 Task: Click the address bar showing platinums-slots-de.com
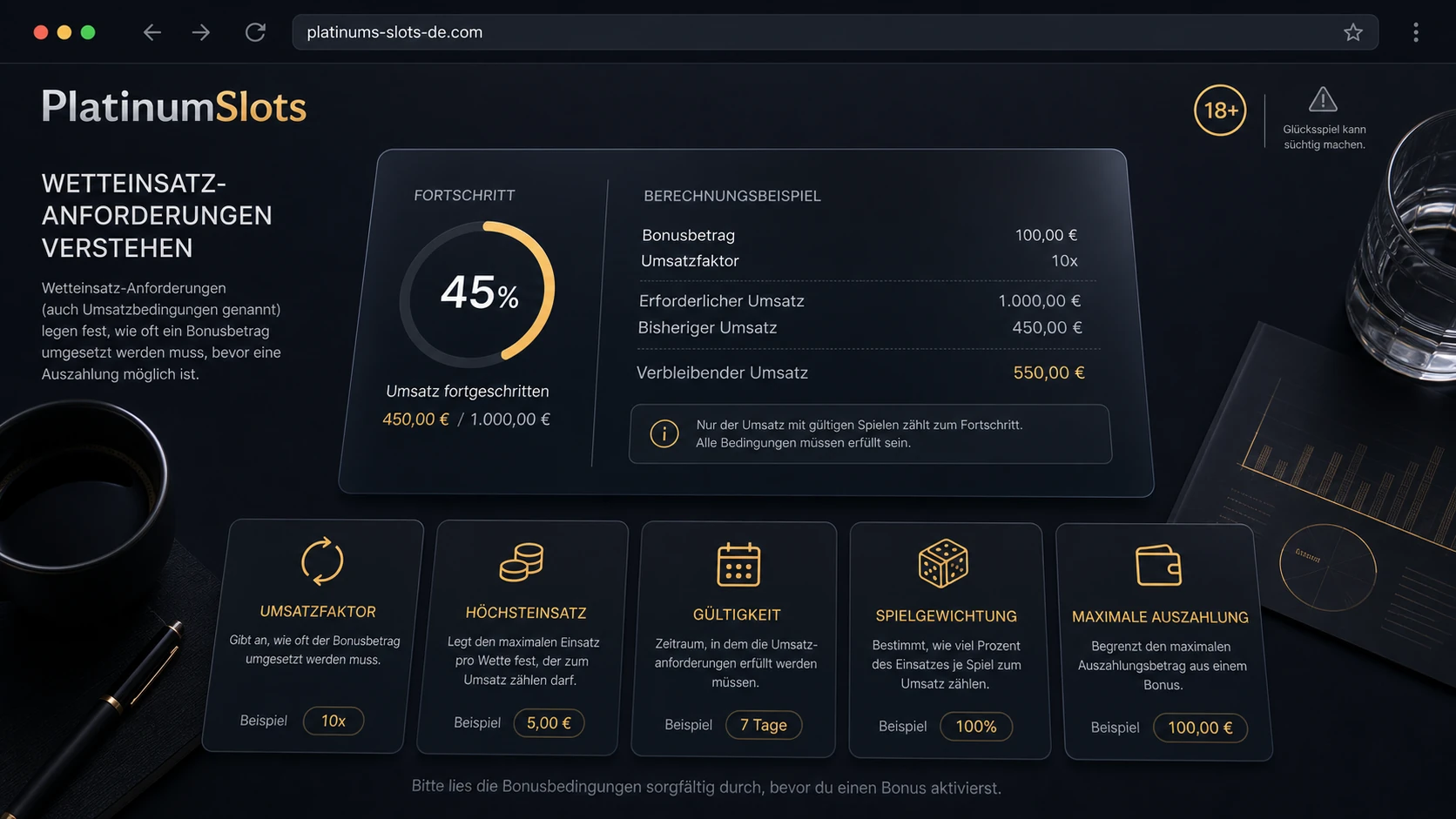coord(835,32)
